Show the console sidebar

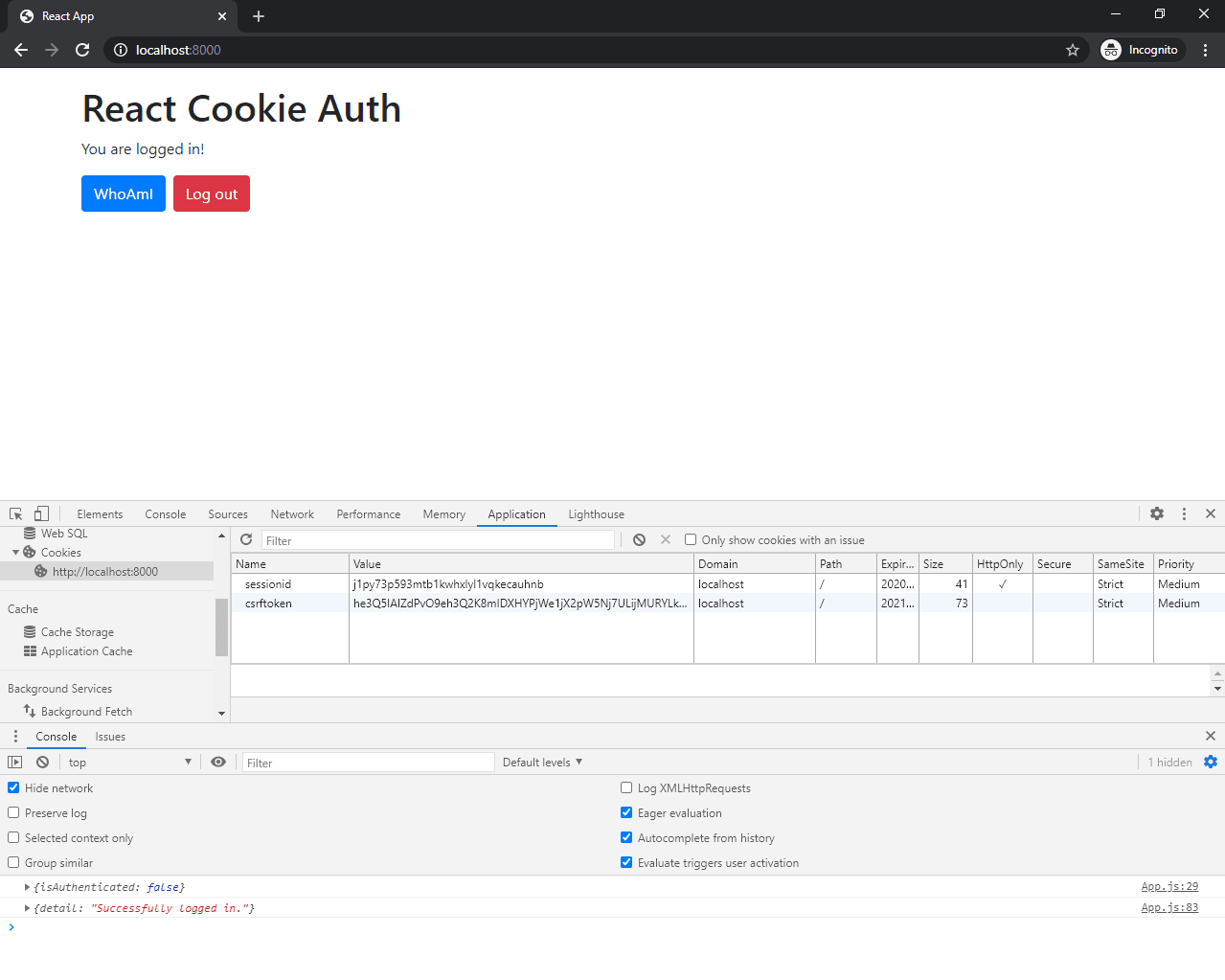(x=15, y=762)
